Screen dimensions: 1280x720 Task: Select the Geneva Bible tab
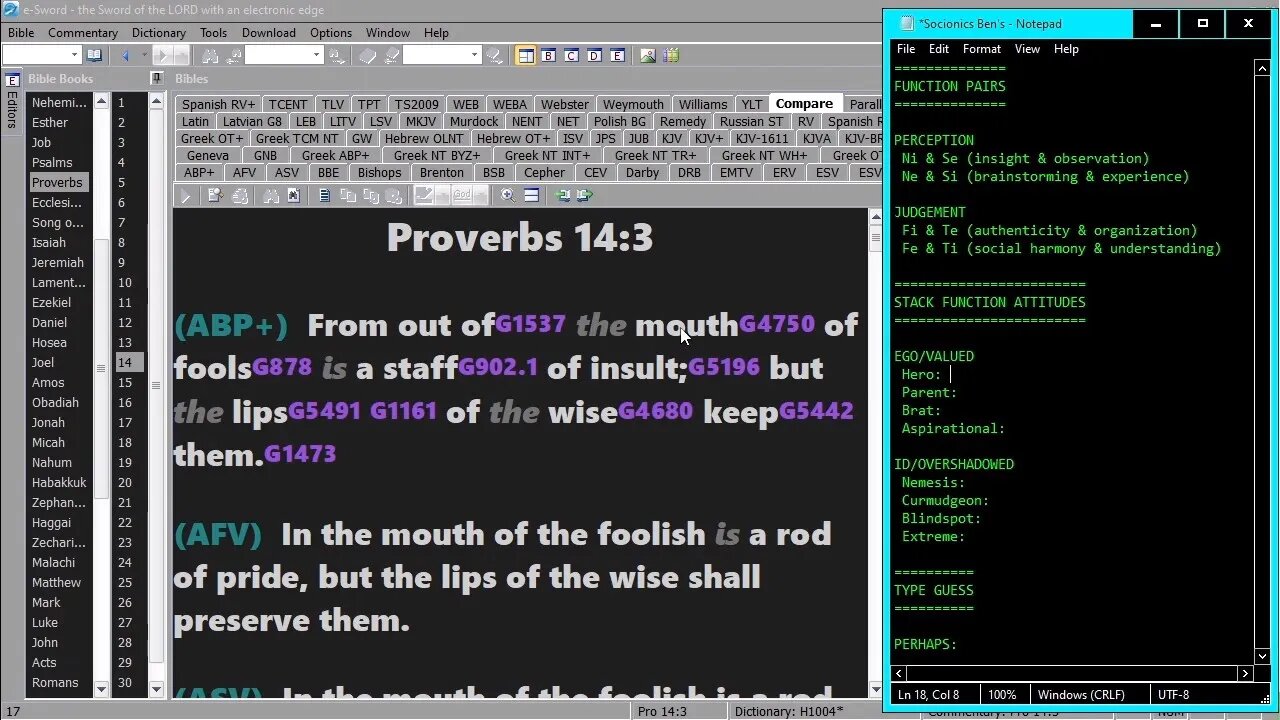(x=208, y=156)
